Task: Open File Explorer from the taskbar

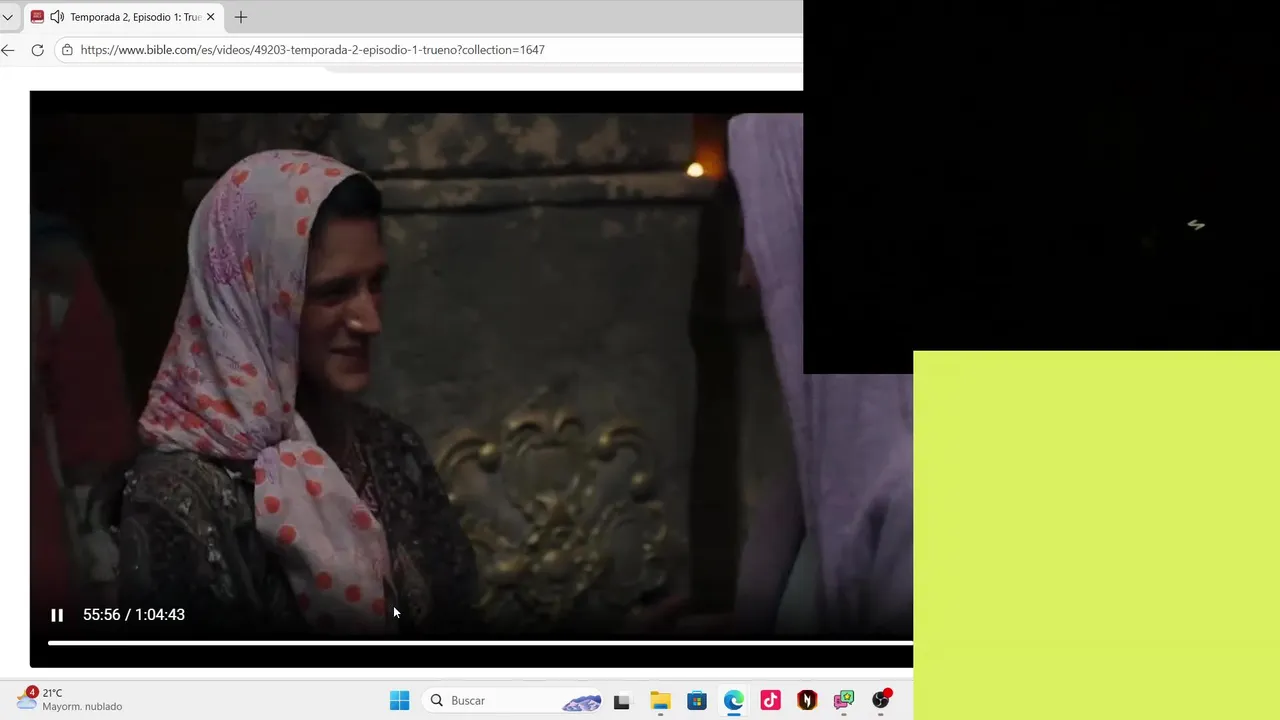Action: (660, 701)
